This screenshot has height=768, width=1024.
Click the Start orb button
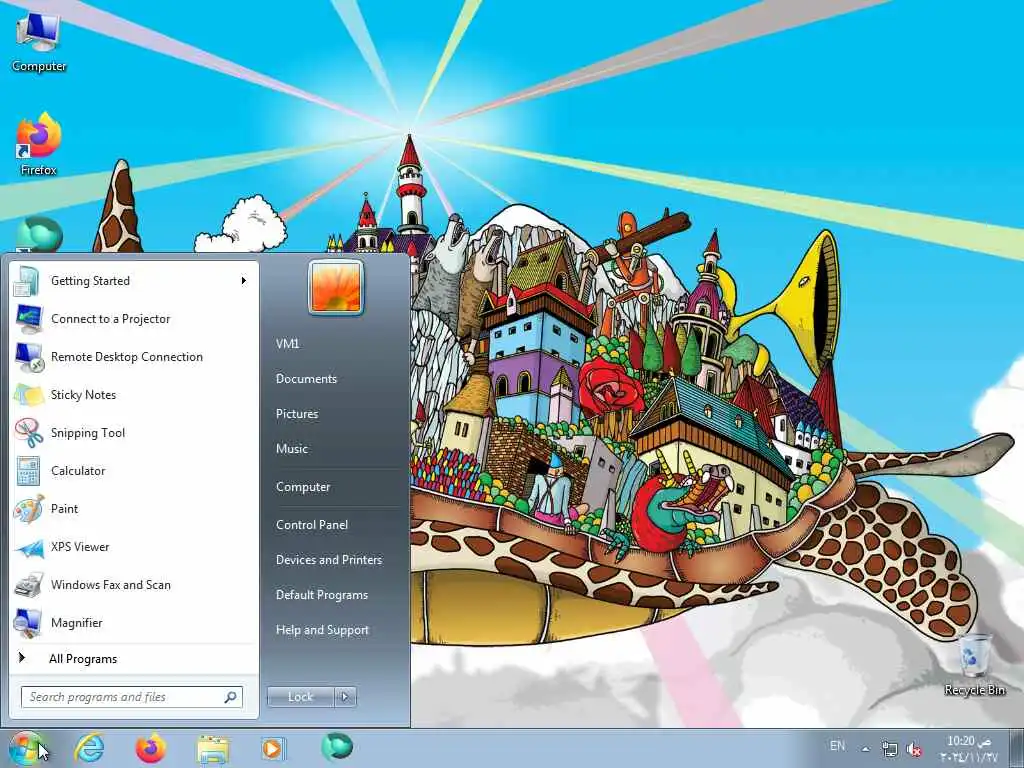(x=26, y=748)
